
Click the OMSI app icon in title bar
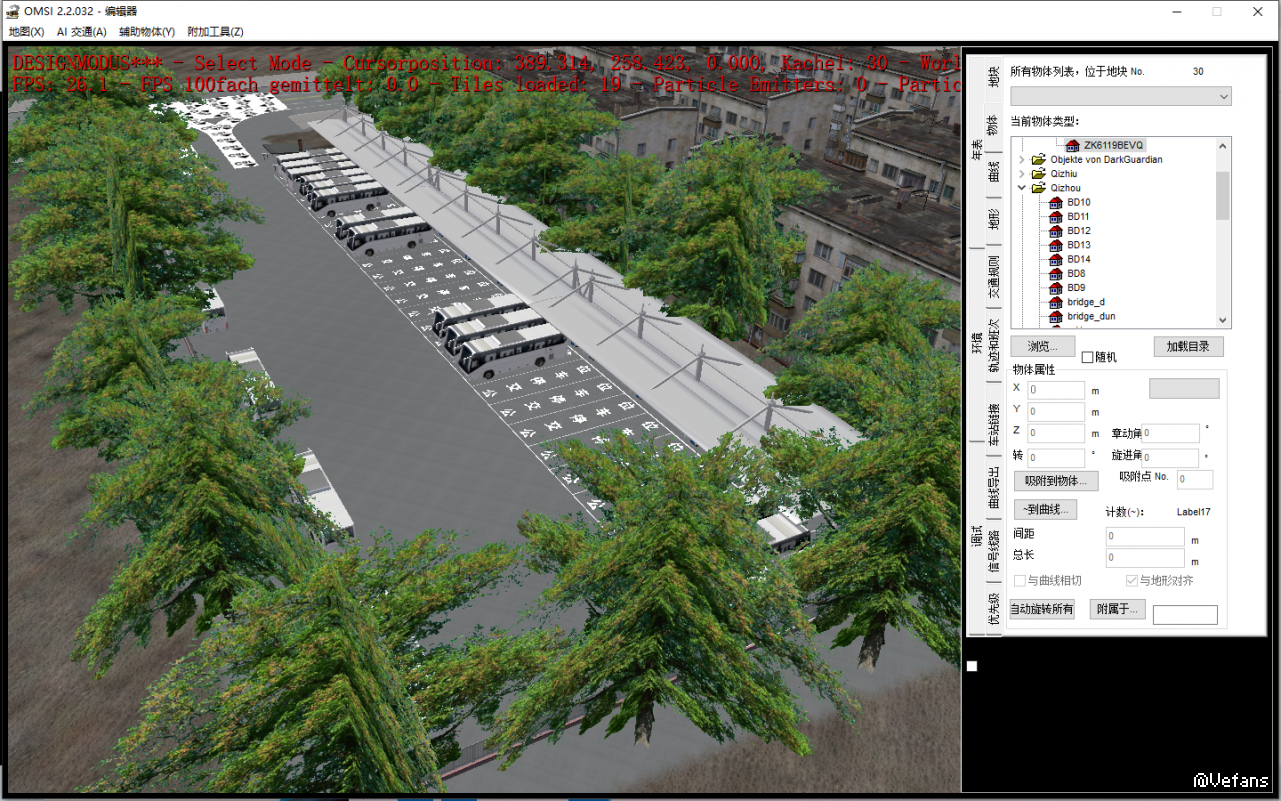click(13, 12)
